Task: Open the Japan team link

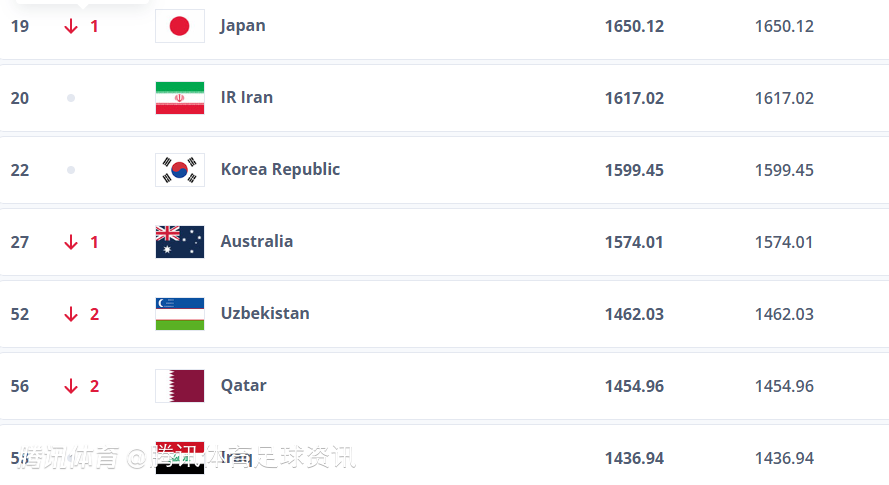Action: tap(243, 25)
